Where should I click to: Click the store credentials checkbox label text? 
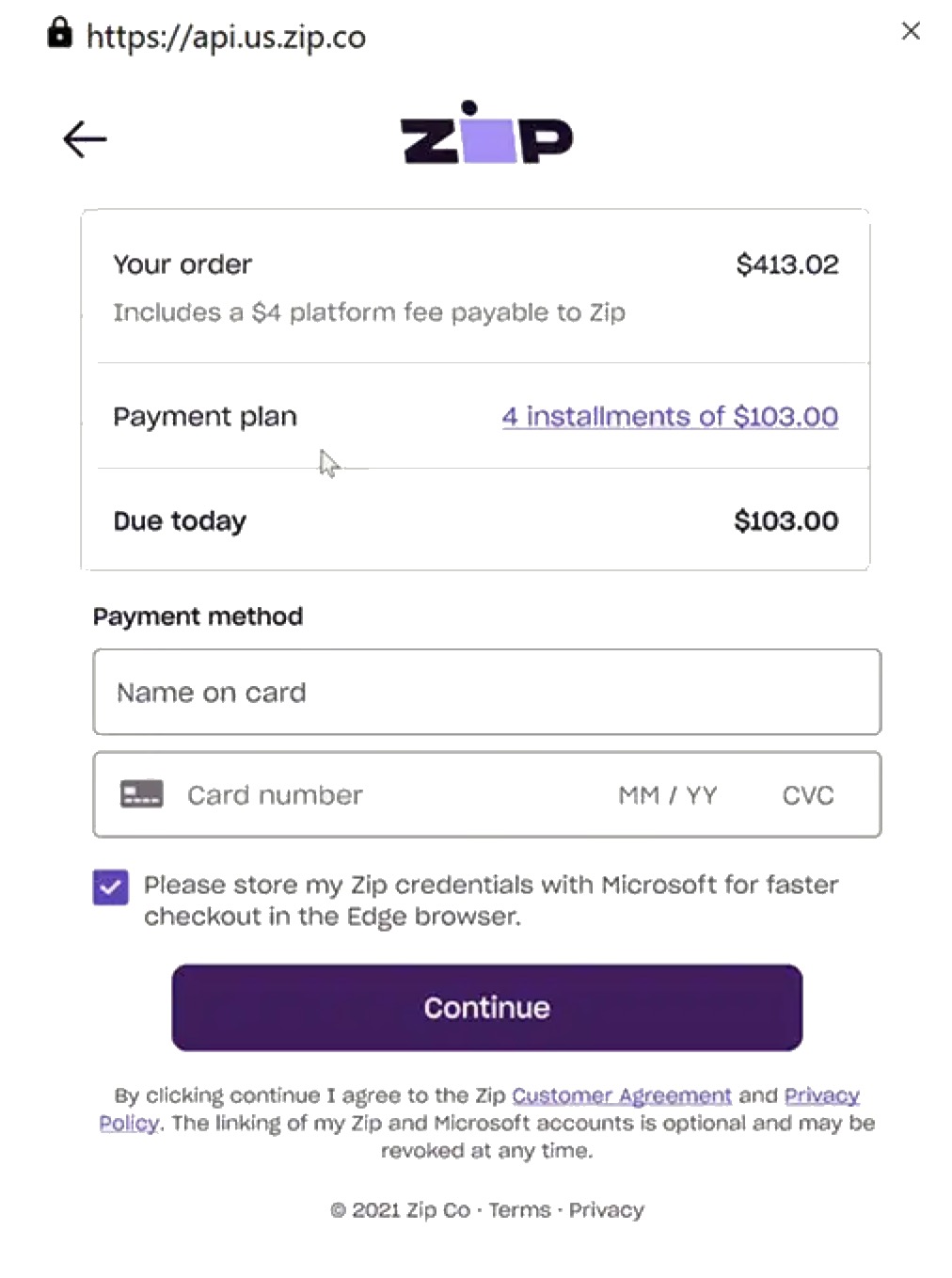(x=490, y=900)
